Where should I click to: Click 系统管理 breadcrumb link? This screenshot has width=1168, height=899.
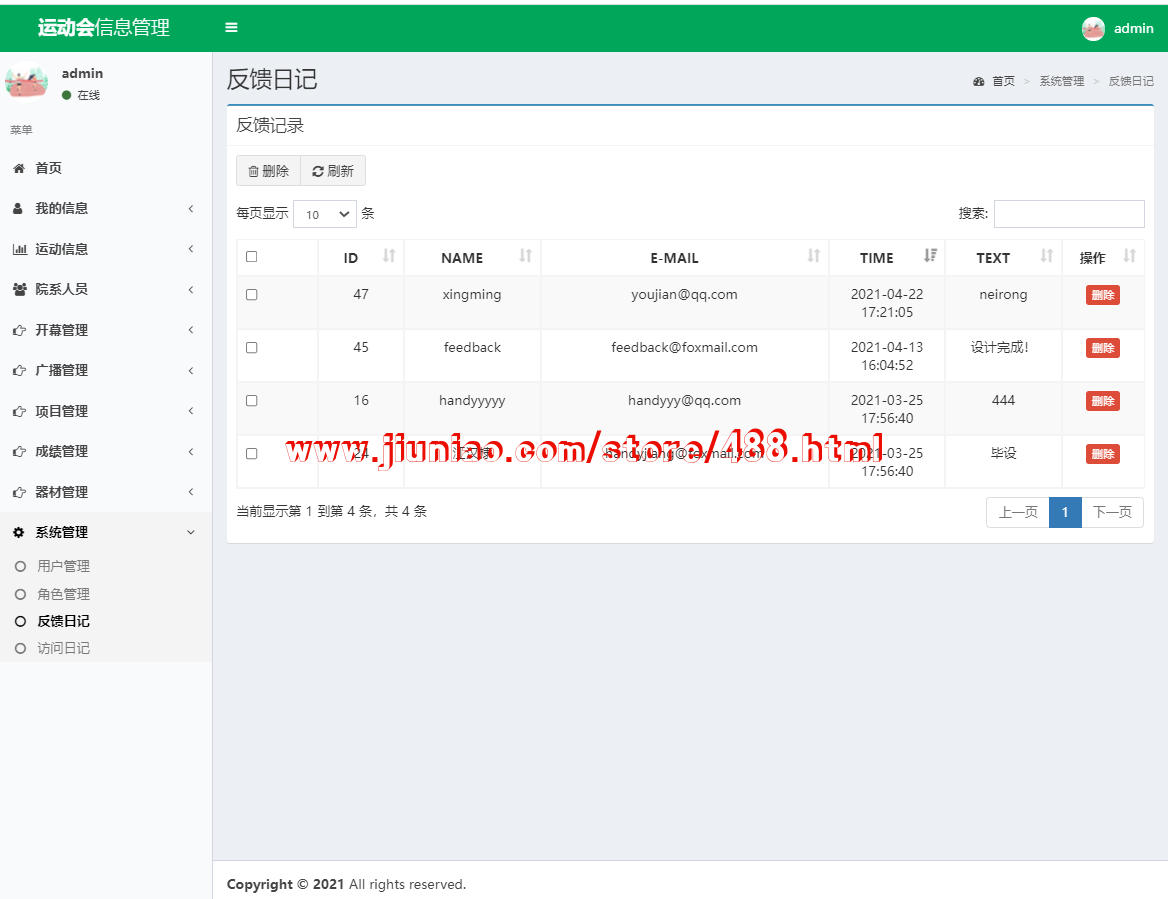coord(1061,81)
